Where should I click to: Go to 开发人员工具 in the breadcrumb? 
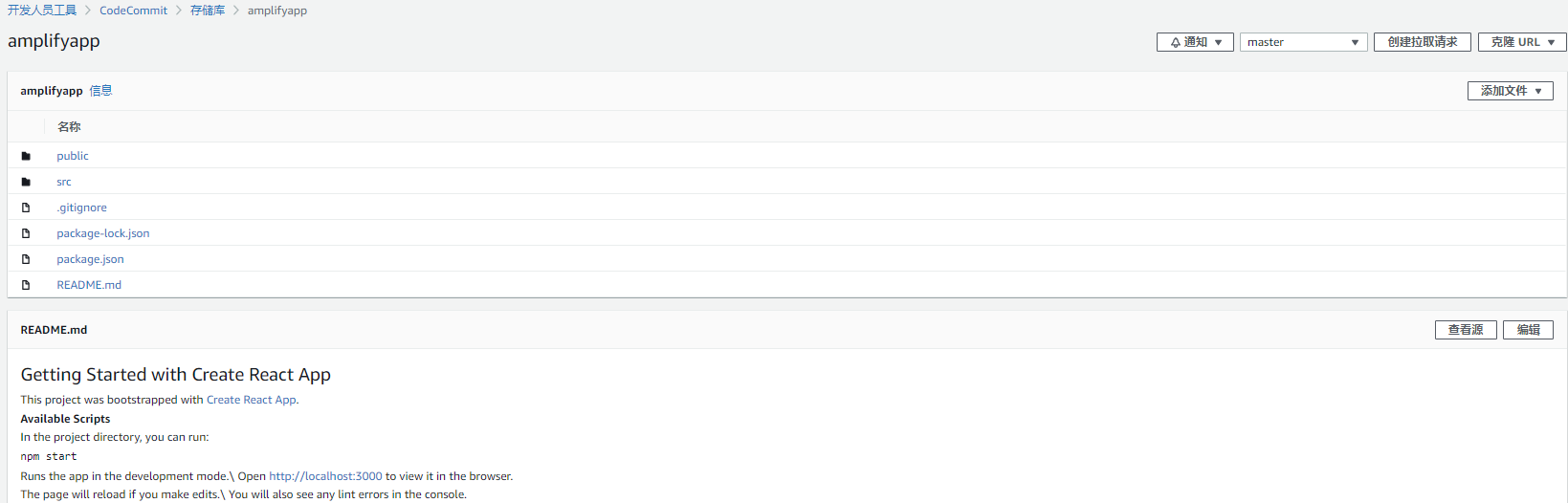tap(42, 11)
